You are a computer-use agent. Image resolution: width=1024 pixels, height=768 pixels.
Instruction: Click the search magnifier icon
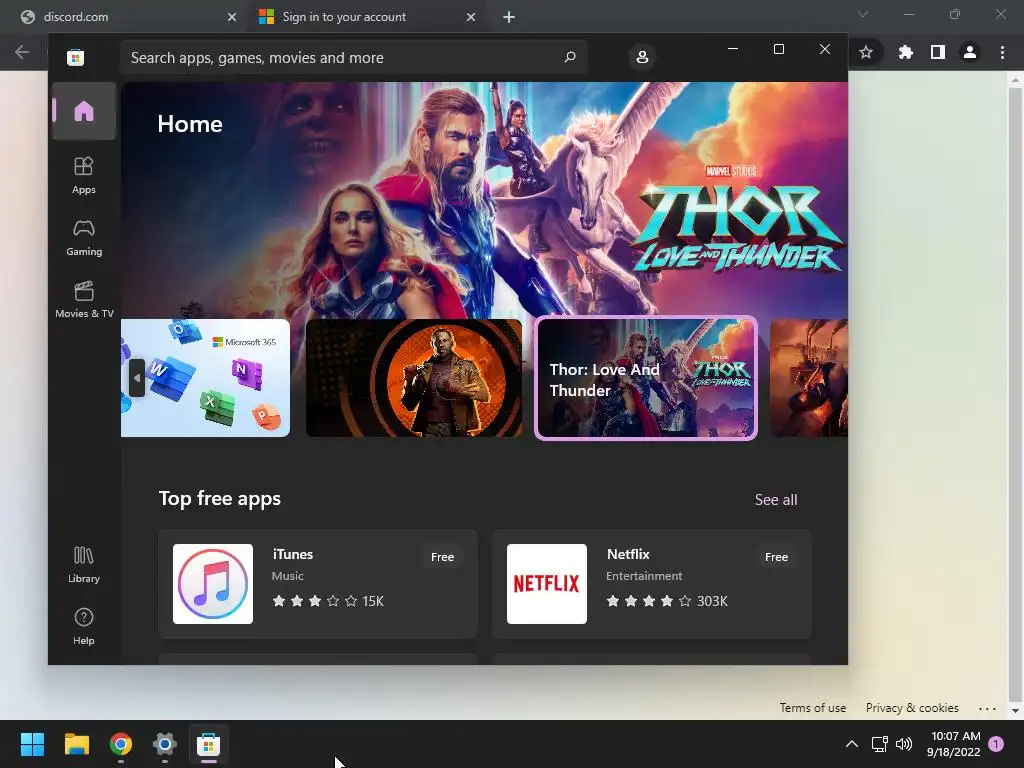coord(569,57)
